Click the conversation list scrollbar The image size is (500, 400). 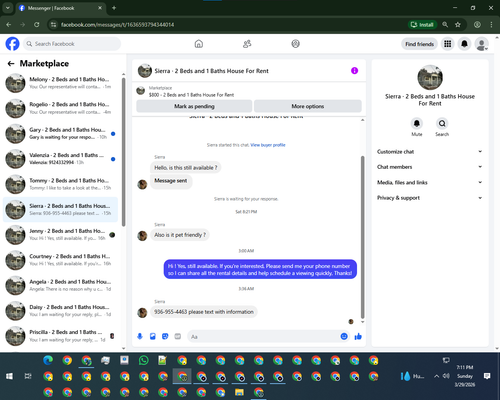pyautogui.click(x=124, y=152)
